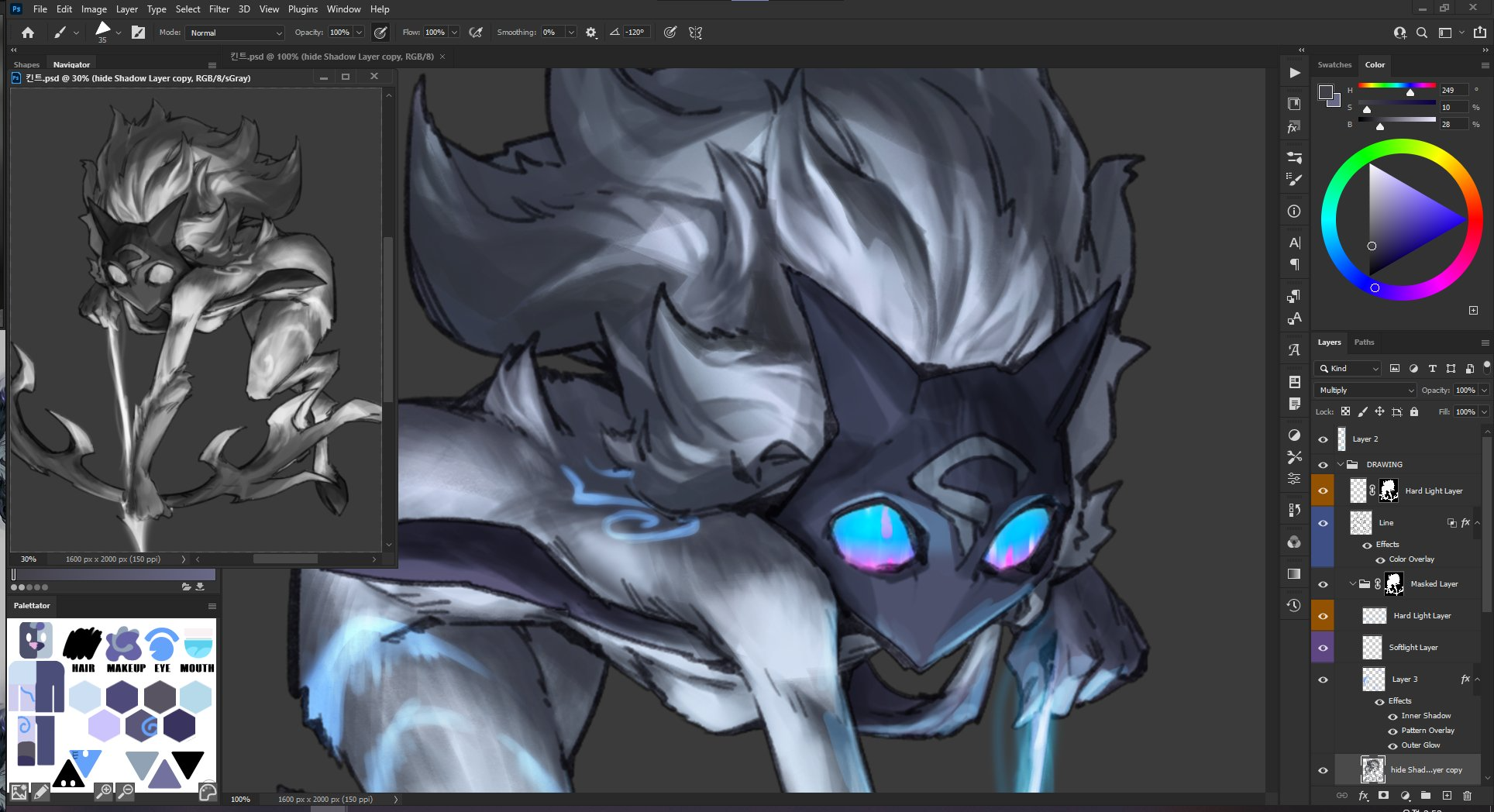Viewport: 1494px width, 812px height.
Task: Delete layer with trash icon
Action: click(x=1467, y=796)
